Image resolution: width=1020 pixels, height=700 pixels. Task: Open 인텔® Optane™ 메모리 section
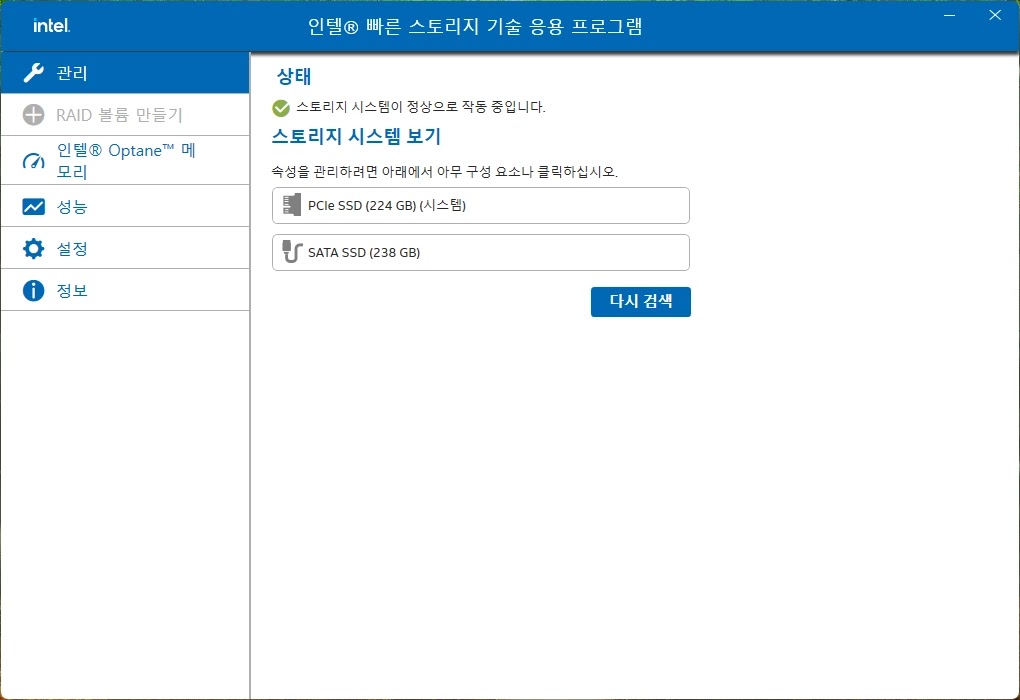125,160
